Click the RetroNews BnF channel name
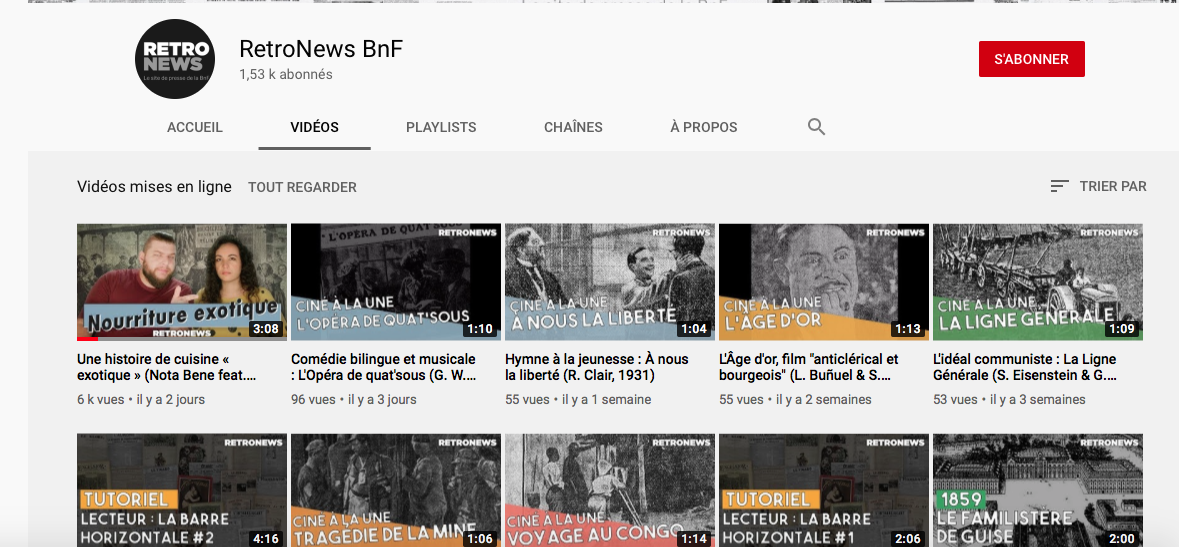 coord(321,49)
